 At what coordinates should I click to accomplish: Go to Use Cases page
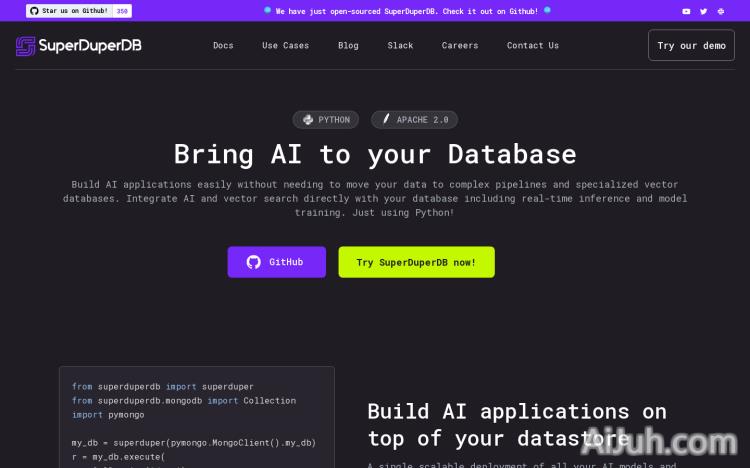coord(285,46)
